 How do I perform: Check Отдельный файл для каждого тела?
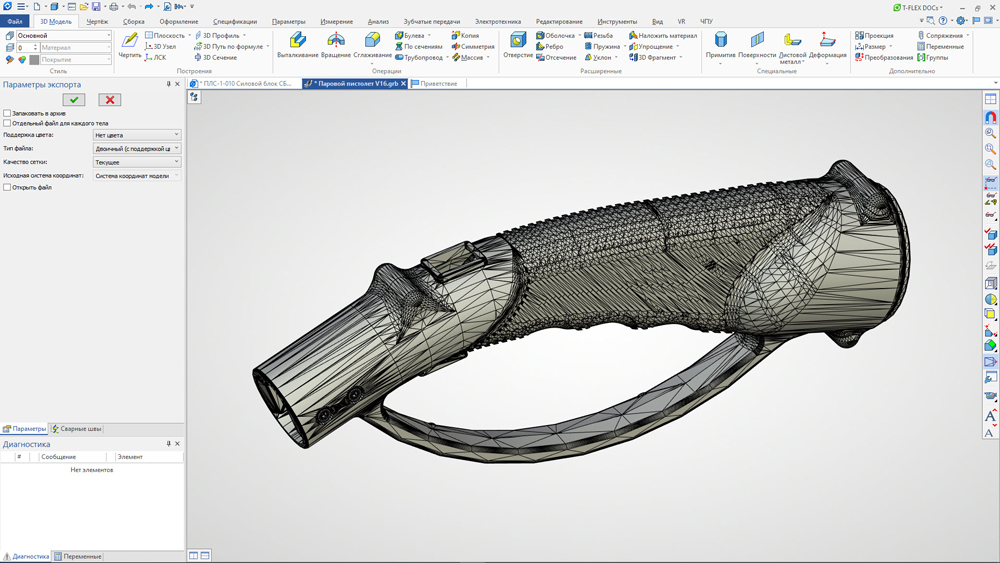point(7,123)
